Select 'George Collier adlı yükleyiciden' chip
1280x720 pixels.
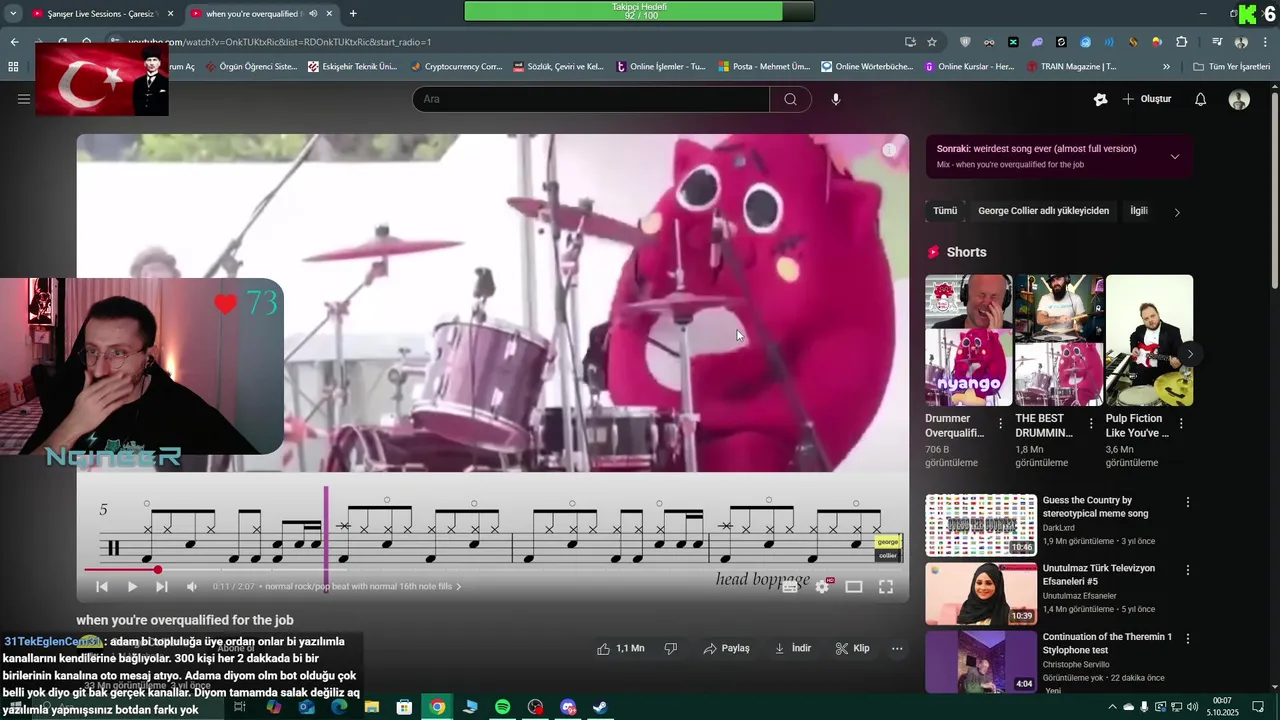pyautogui.click(x=1043, y=211)
